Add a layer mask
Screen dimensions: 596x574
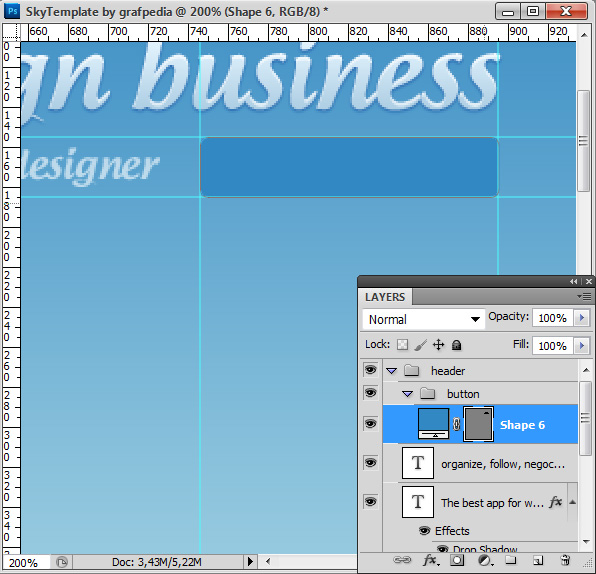click(x=457, y=560)
